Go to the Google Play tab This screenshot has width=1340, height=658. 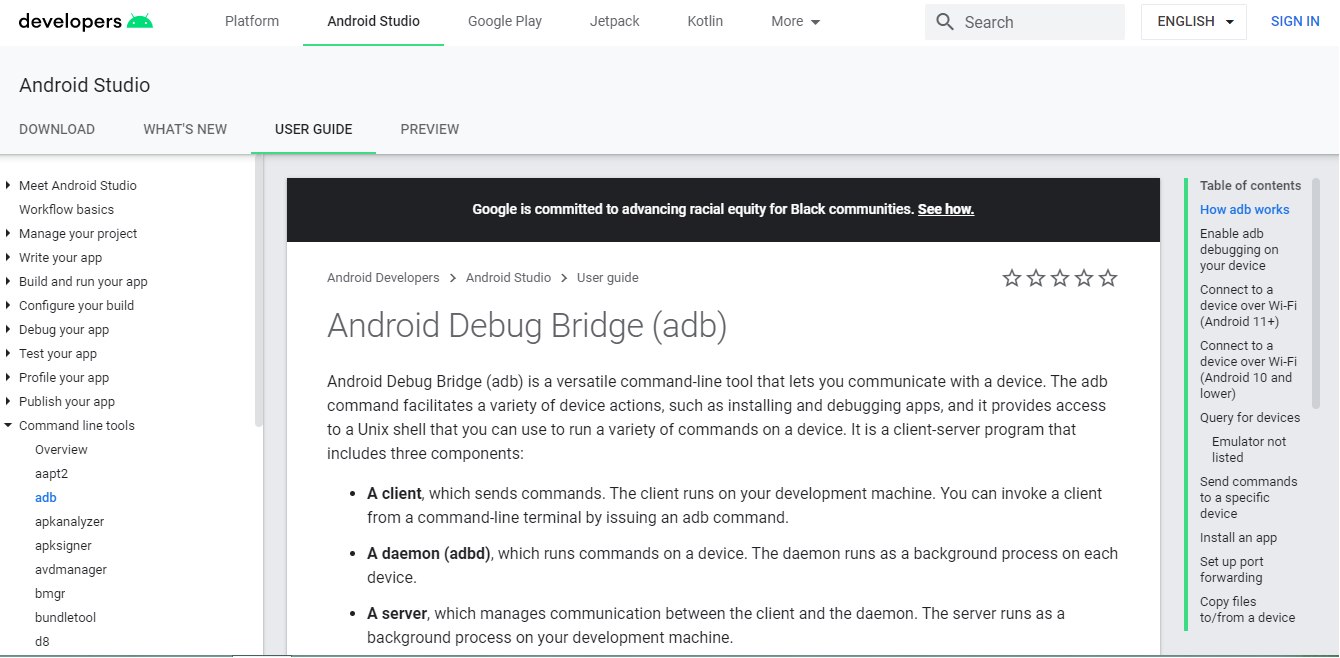click(x=504, y=21)
